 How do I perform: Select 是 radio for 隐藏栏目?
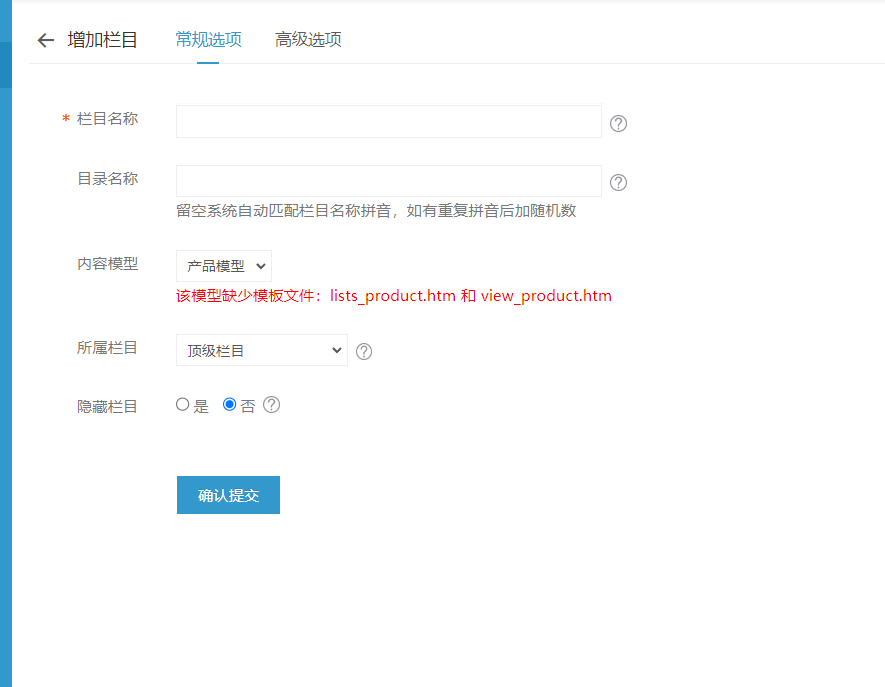(x=182, y=404)
